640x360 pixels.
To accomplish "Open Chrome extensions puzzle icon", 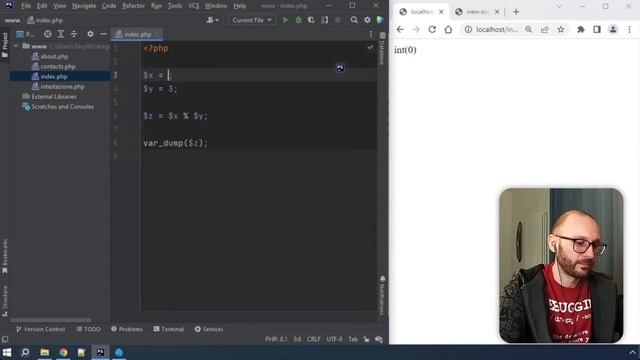I will [580, 29].
